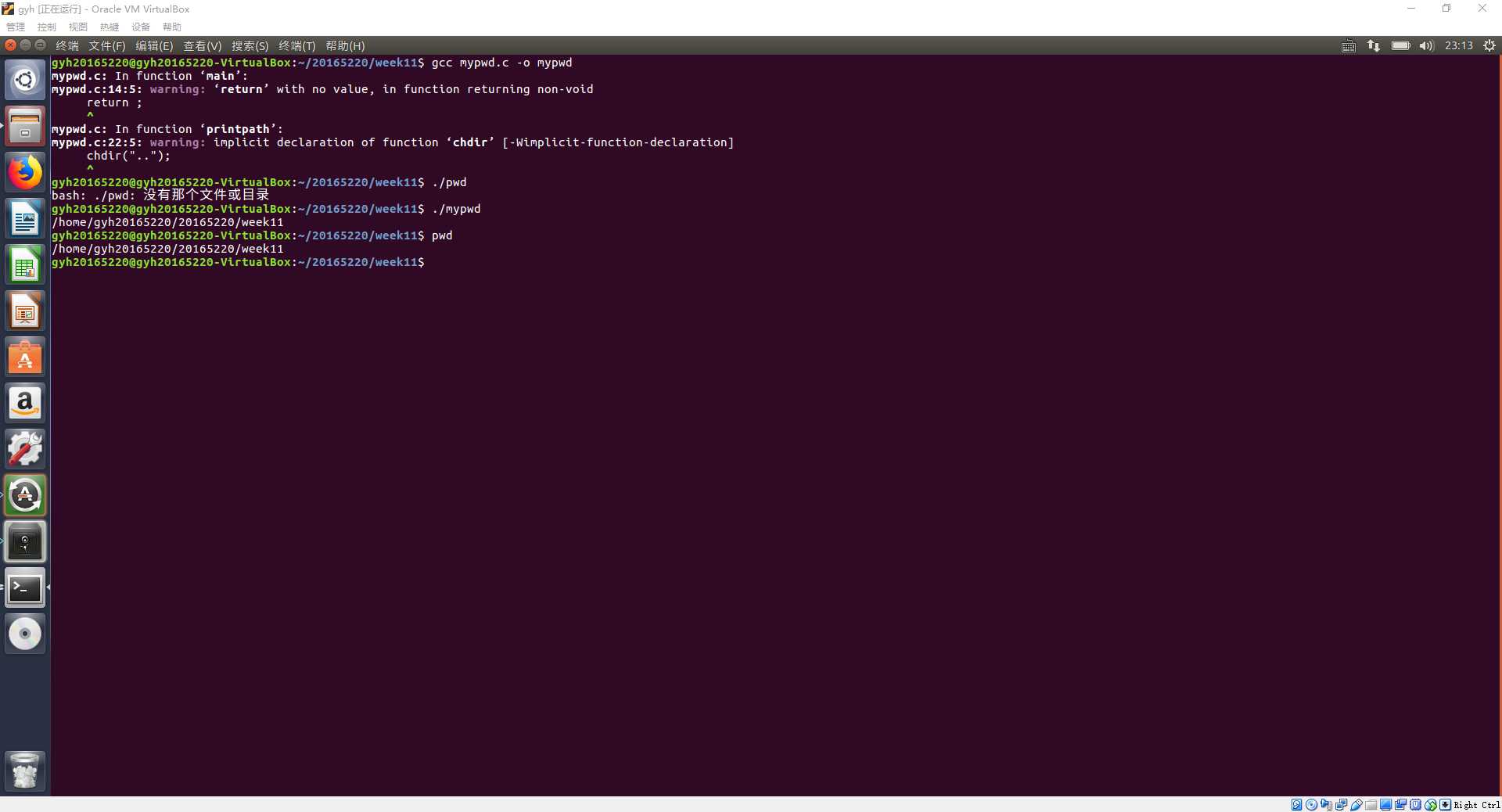Click VirtualBox CPU virtualization status icon
The image size is (1502, 812).
tap(1415, 804)
